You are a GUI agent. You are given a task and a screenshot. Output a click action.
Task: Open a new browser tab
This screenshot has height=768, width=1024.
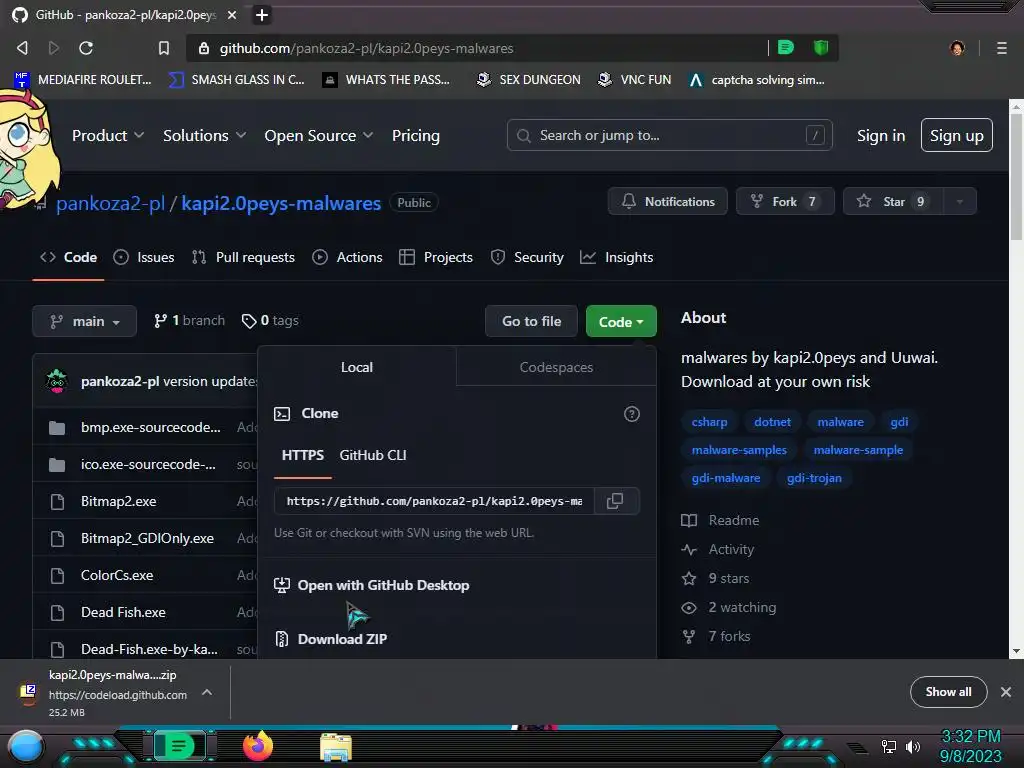pos(261,14)
